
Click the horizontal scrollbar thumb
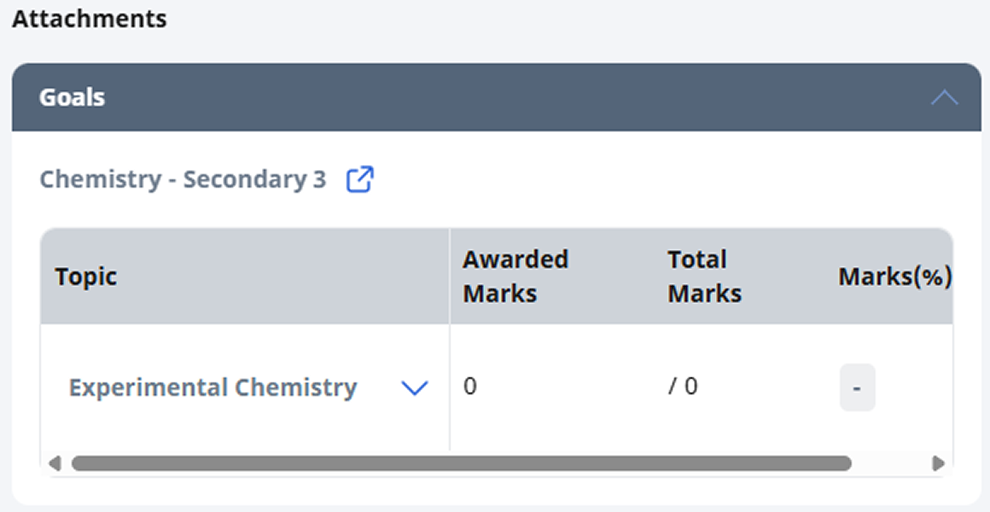(x=462, y=463)
